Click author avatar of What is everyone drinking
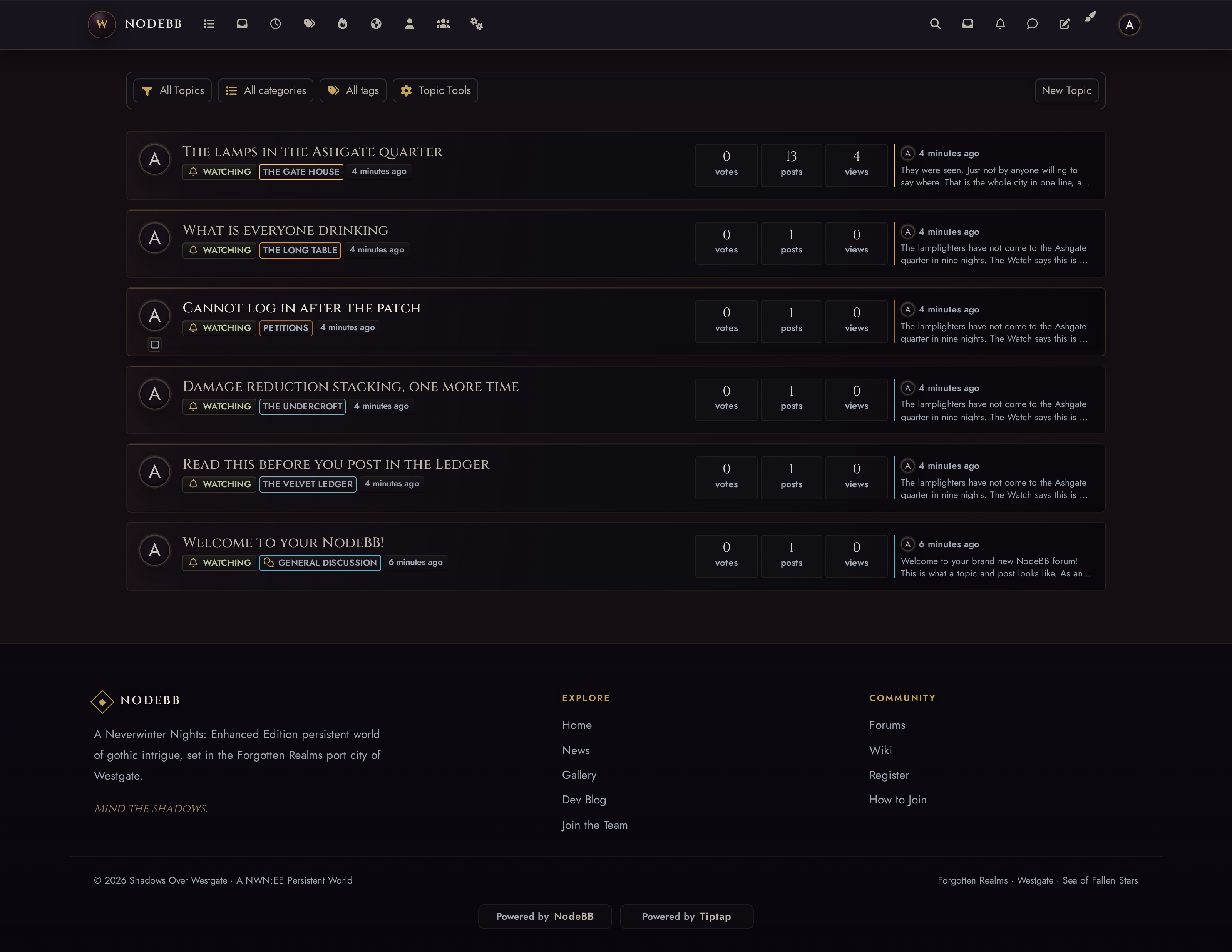Viewport: 1232px width, 952px height. point(154,238)
